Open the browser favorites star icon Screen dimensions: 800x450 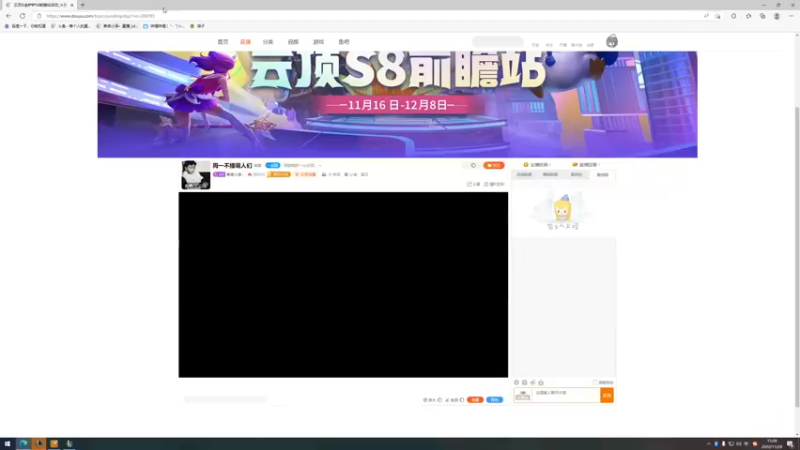(748, 16)
